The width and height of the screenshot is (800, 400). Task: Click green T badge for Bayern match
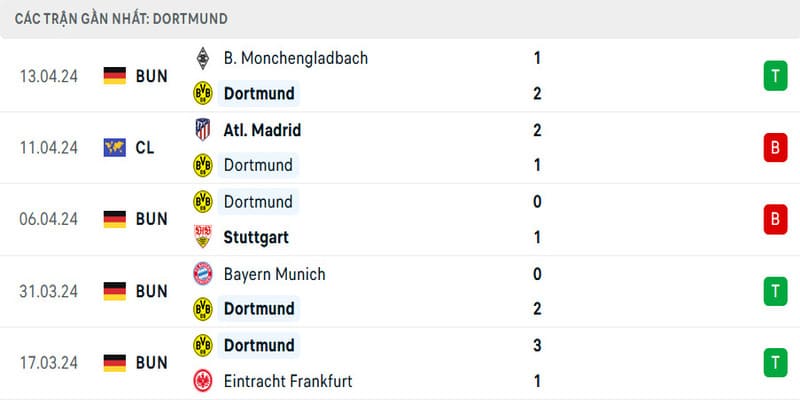click(x=774, y=291)
